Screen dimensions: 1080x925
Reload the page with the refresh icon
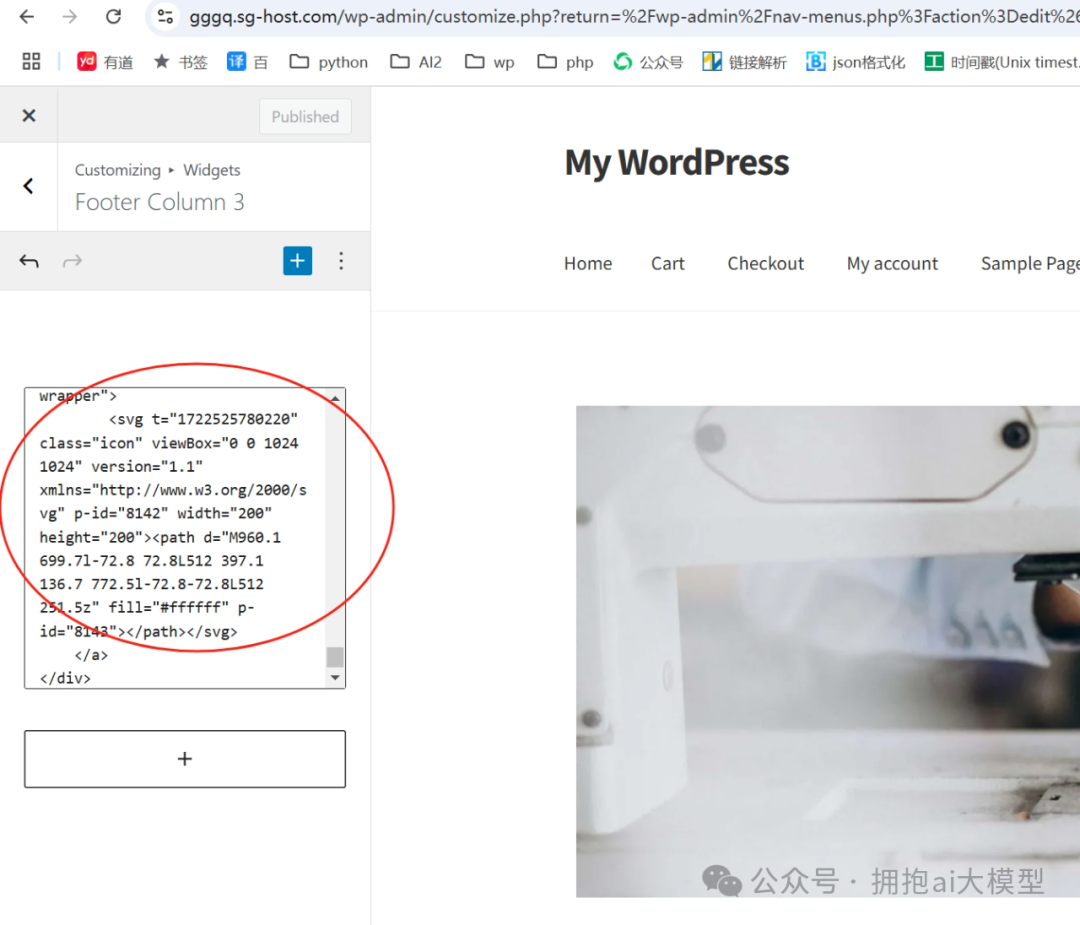(113, 16)
